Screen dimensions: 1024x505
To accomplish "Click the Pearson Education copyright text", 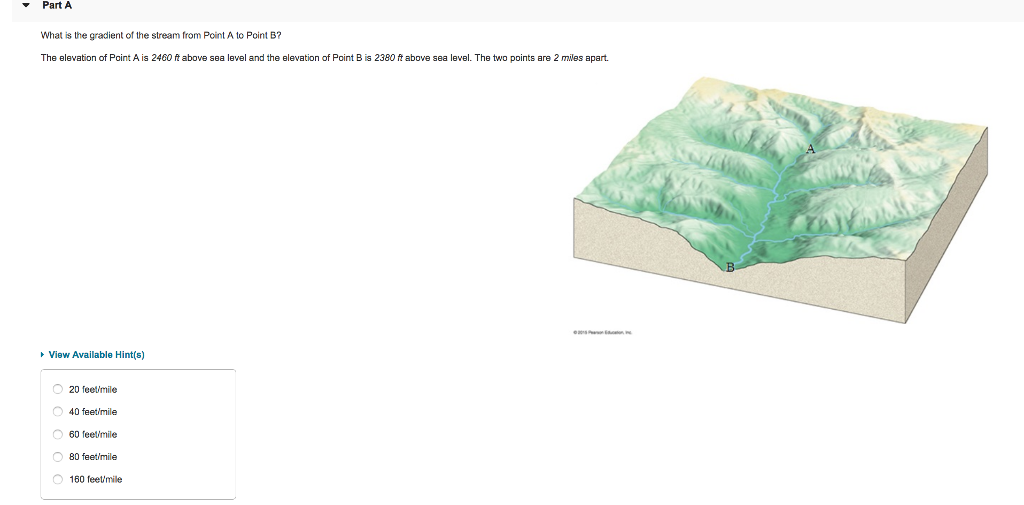I will [x=603, y=332].
